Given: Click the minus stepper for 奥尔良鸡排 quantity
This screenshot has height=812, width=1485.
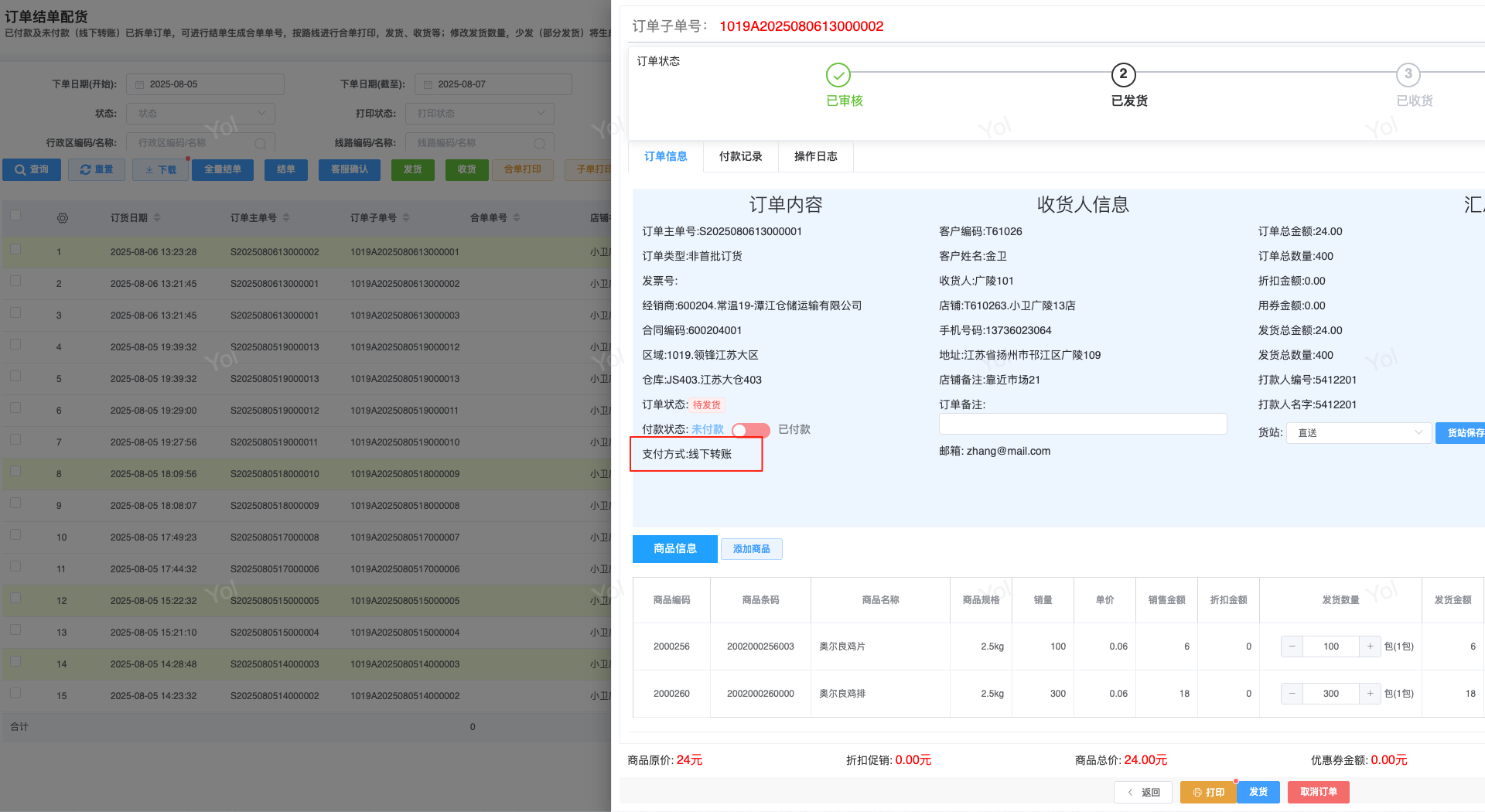Looking at the screenshot, I should click(x=1292, y=694).
